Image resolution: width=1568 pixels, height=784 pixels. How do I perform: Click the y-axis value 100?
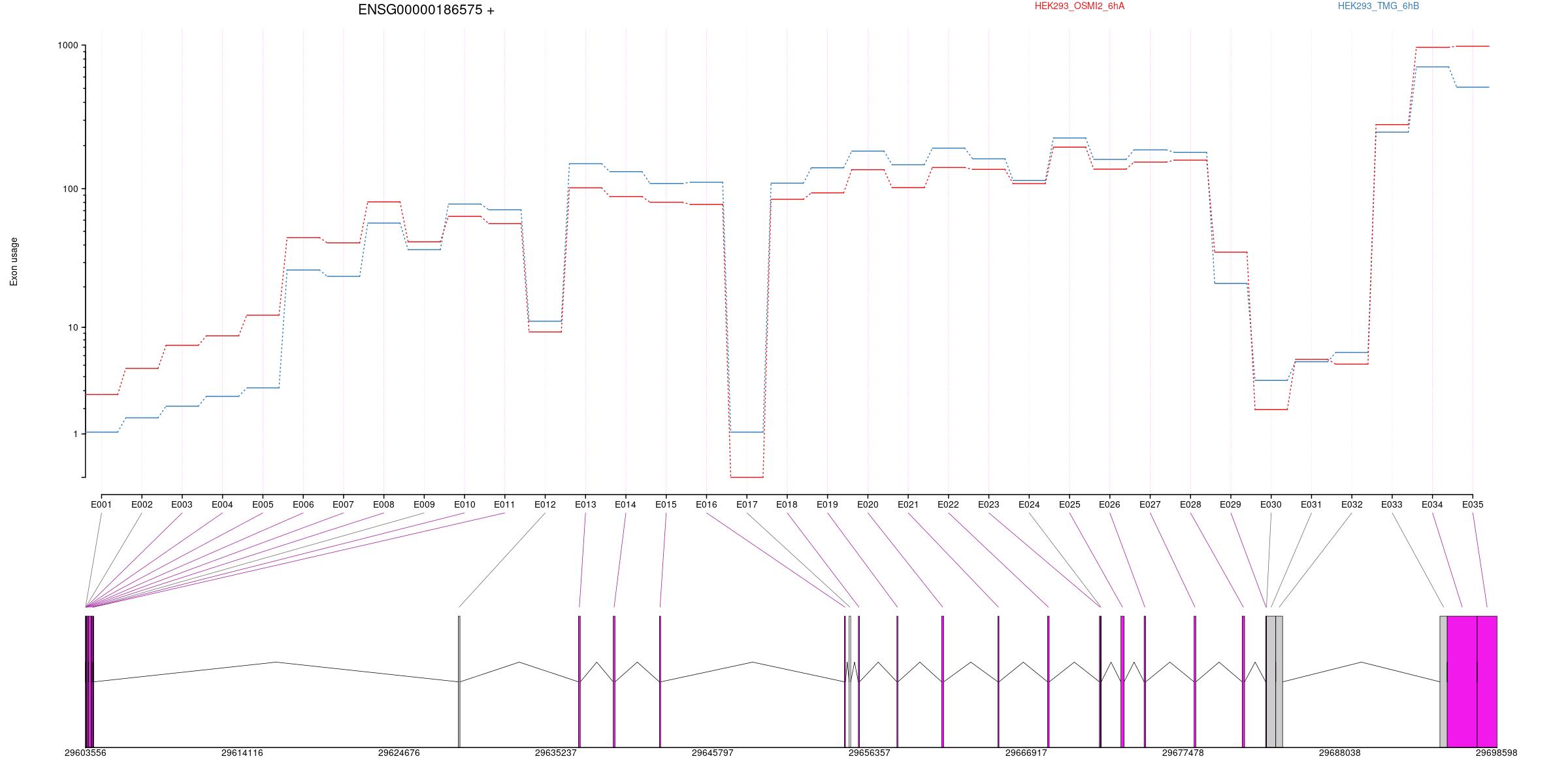(70, 189)
